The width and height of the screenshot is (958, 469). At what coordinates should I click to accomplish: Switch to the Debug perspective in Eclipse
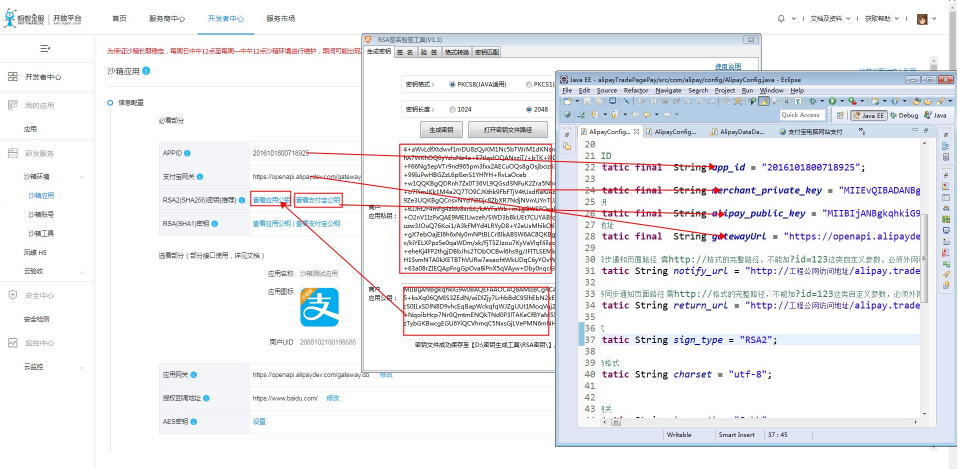(905, 115)
